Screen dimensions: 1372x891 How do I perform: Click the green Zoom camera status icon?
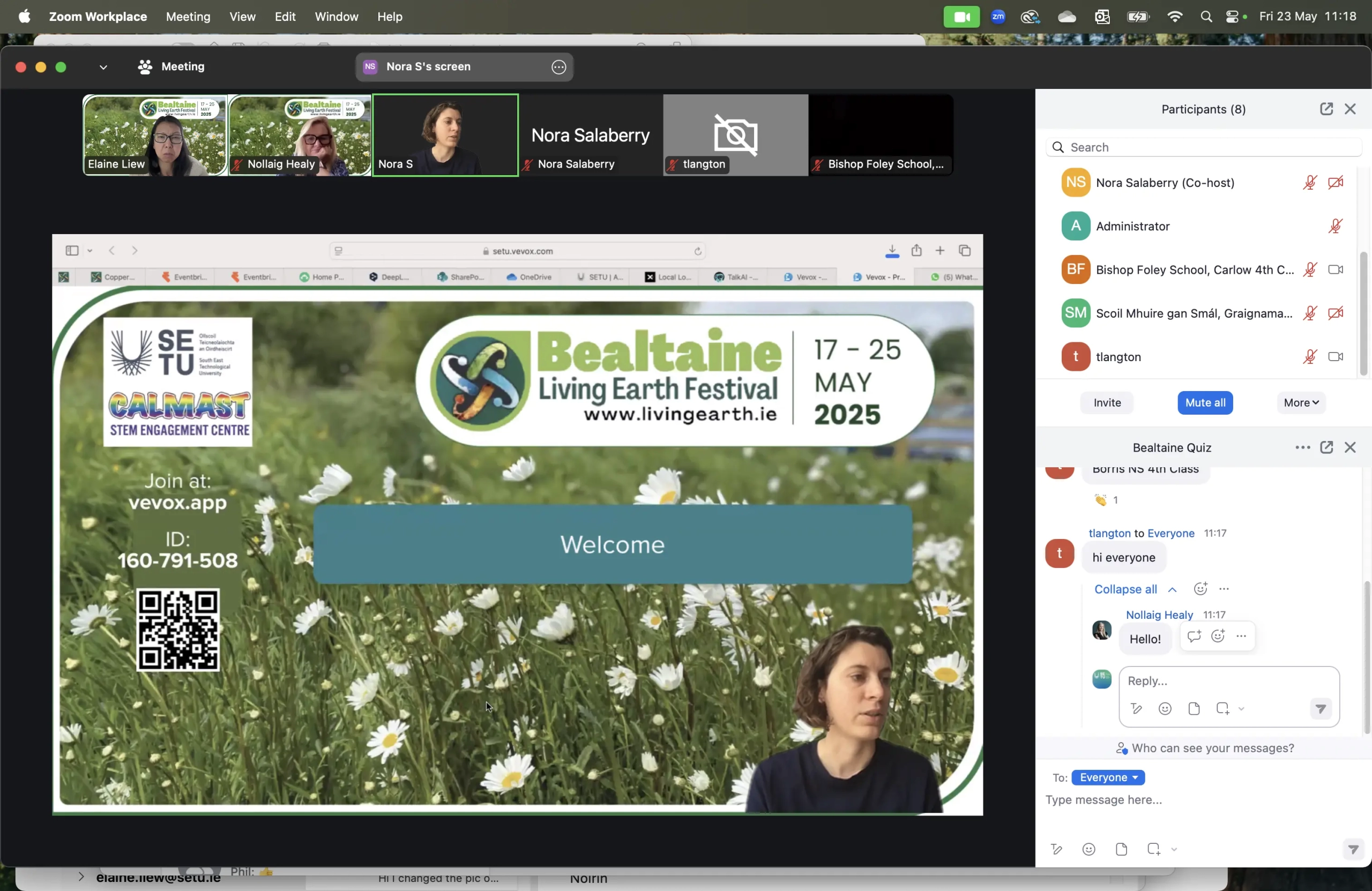coord(961,17)
